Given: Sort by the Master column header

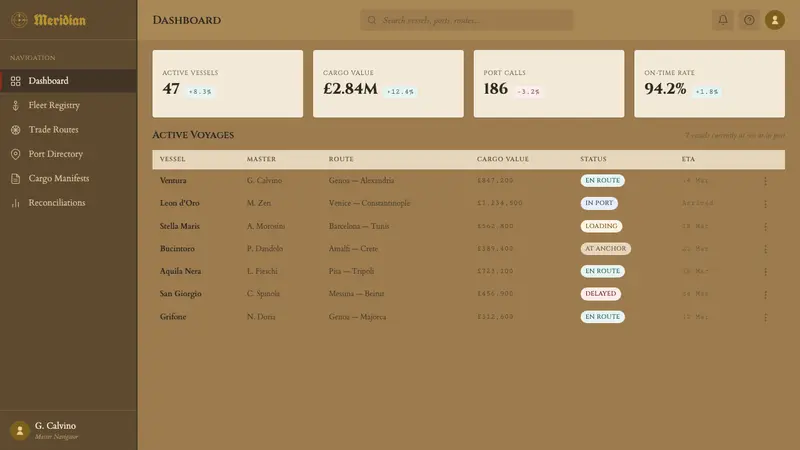Looking at the screenshot, I should point(261,159).
